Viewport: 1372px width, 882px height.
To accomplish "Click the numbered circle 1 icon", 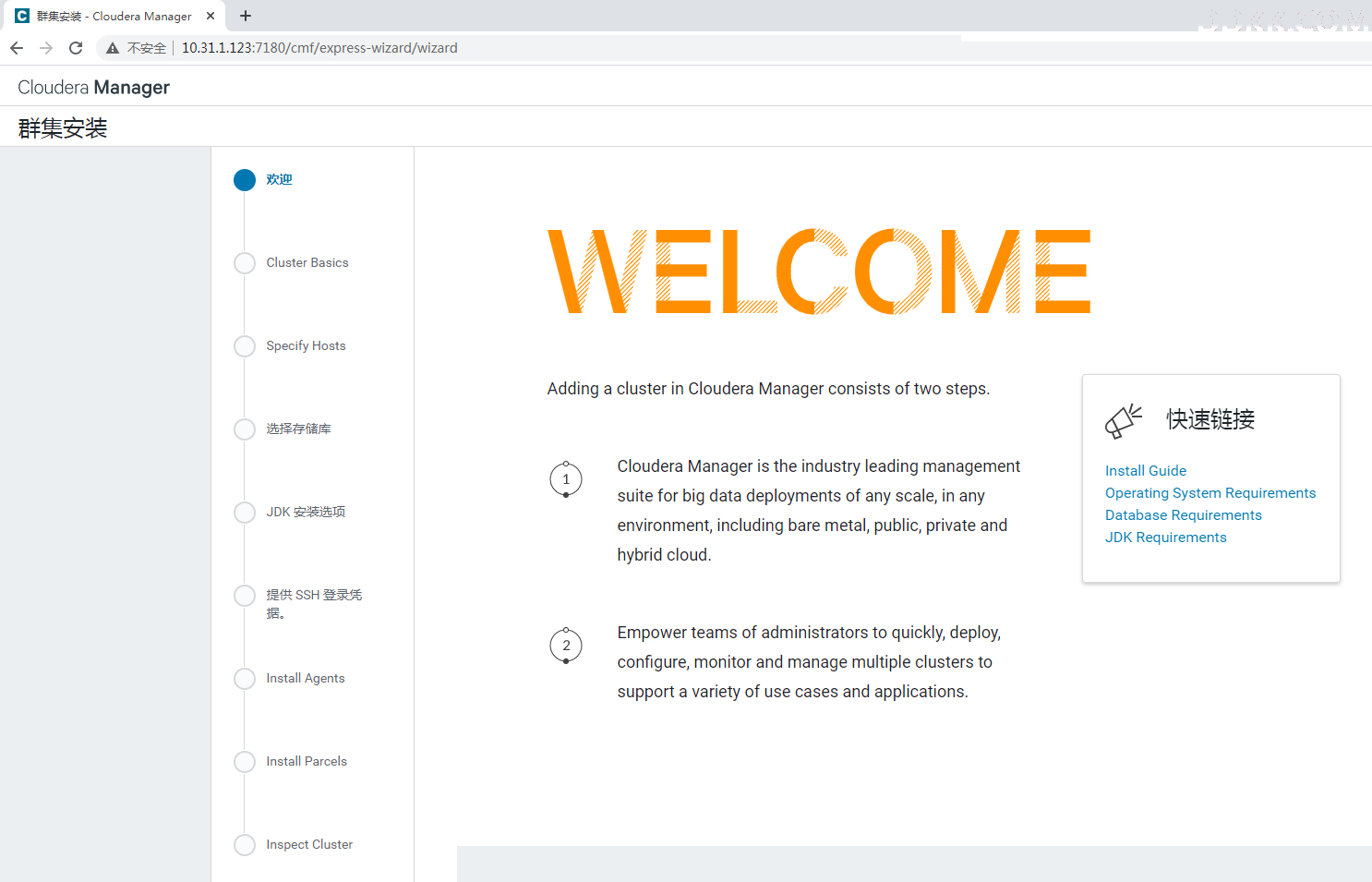I will click(566, 479).
